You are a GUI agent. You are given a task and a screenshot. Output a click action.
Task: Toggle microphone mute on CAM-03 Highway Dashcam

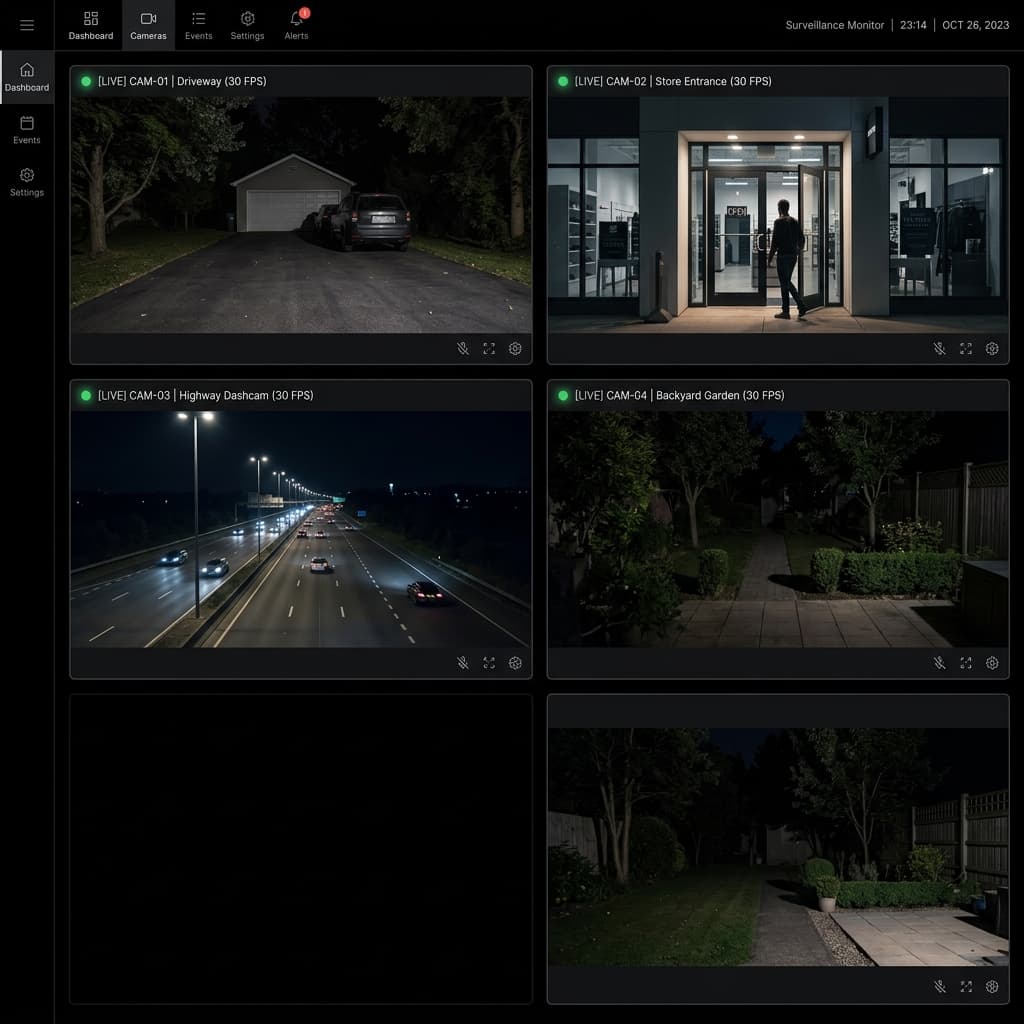click(463, 663)
